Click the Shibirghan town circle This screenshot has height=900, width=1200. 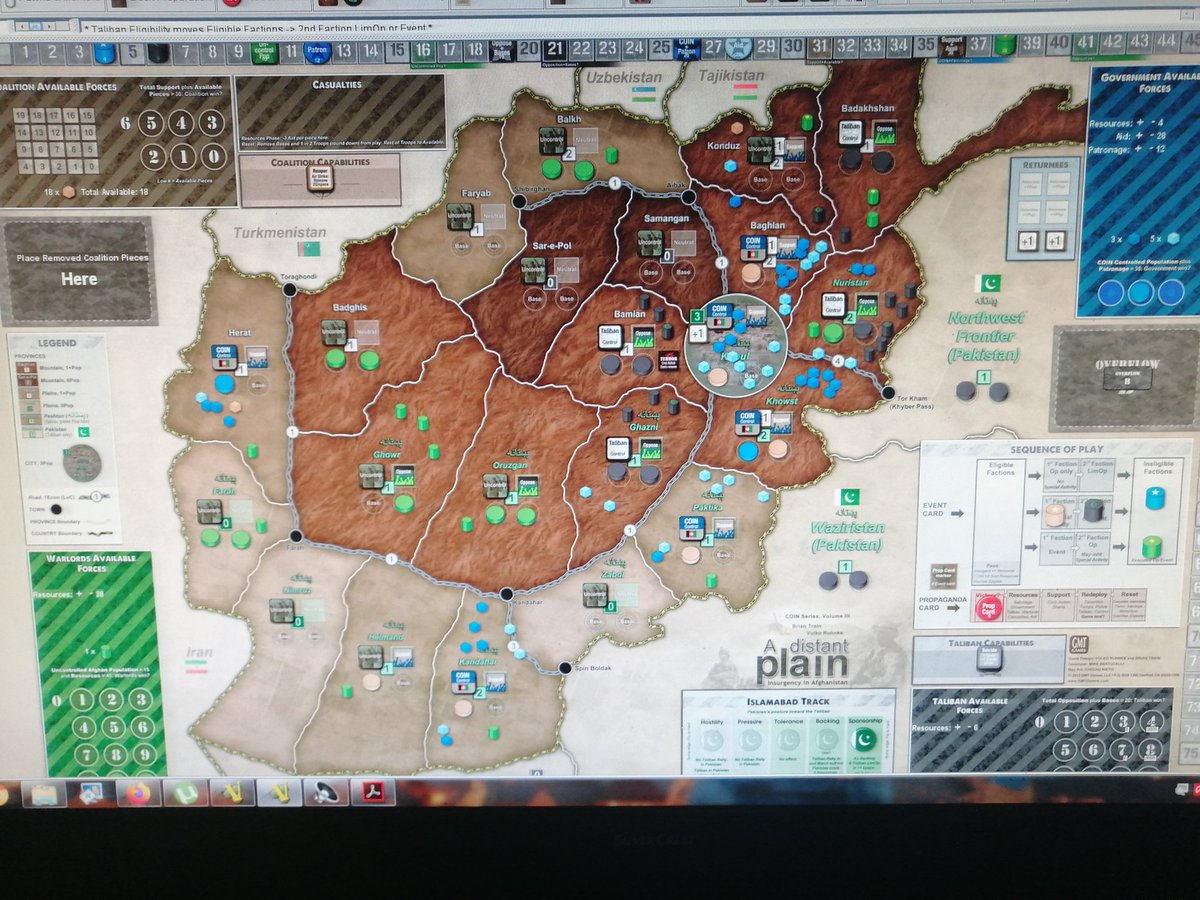point(519,201)
